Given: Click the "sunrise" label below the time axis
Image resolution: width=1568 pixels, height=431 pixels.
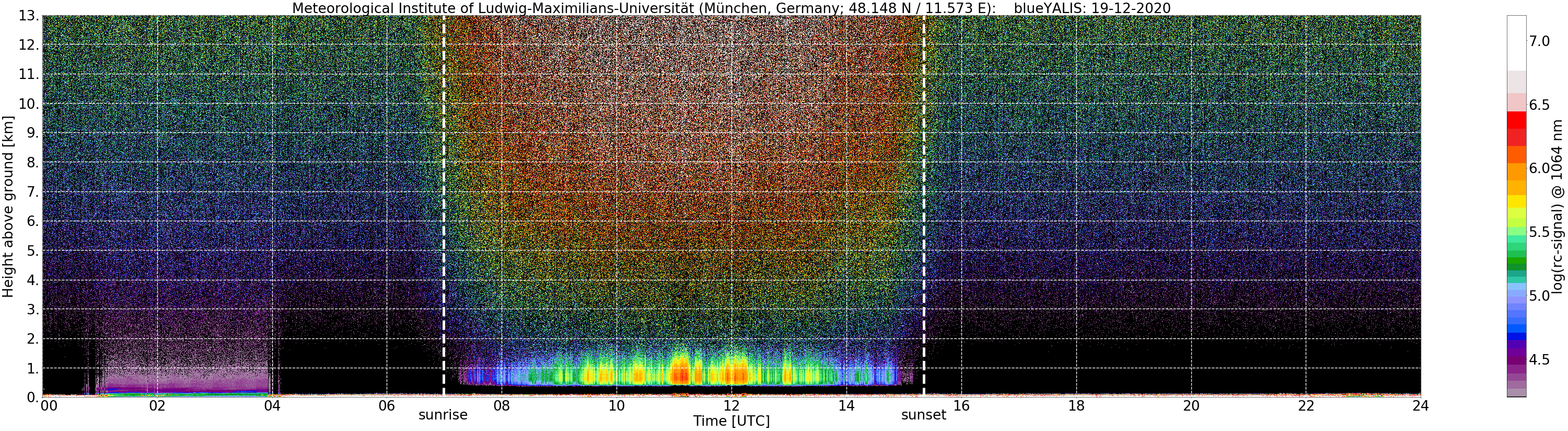Looking at the screenshot, I should [x=443, y=415].
